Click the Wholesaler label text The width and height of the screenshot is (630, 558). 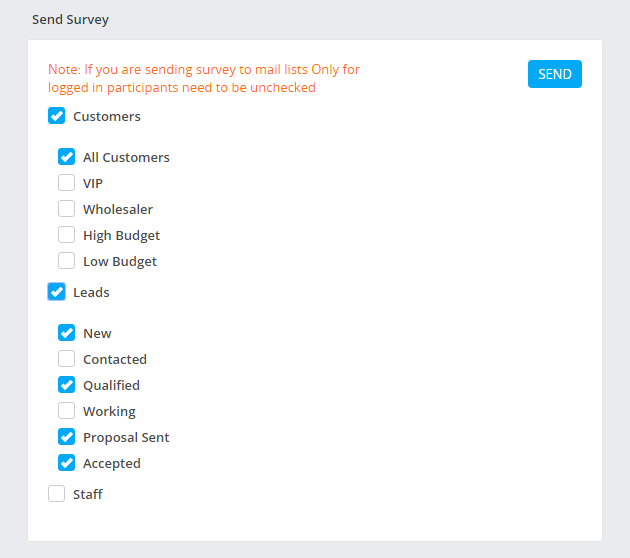pyautogui.click(x=118, y=209)
